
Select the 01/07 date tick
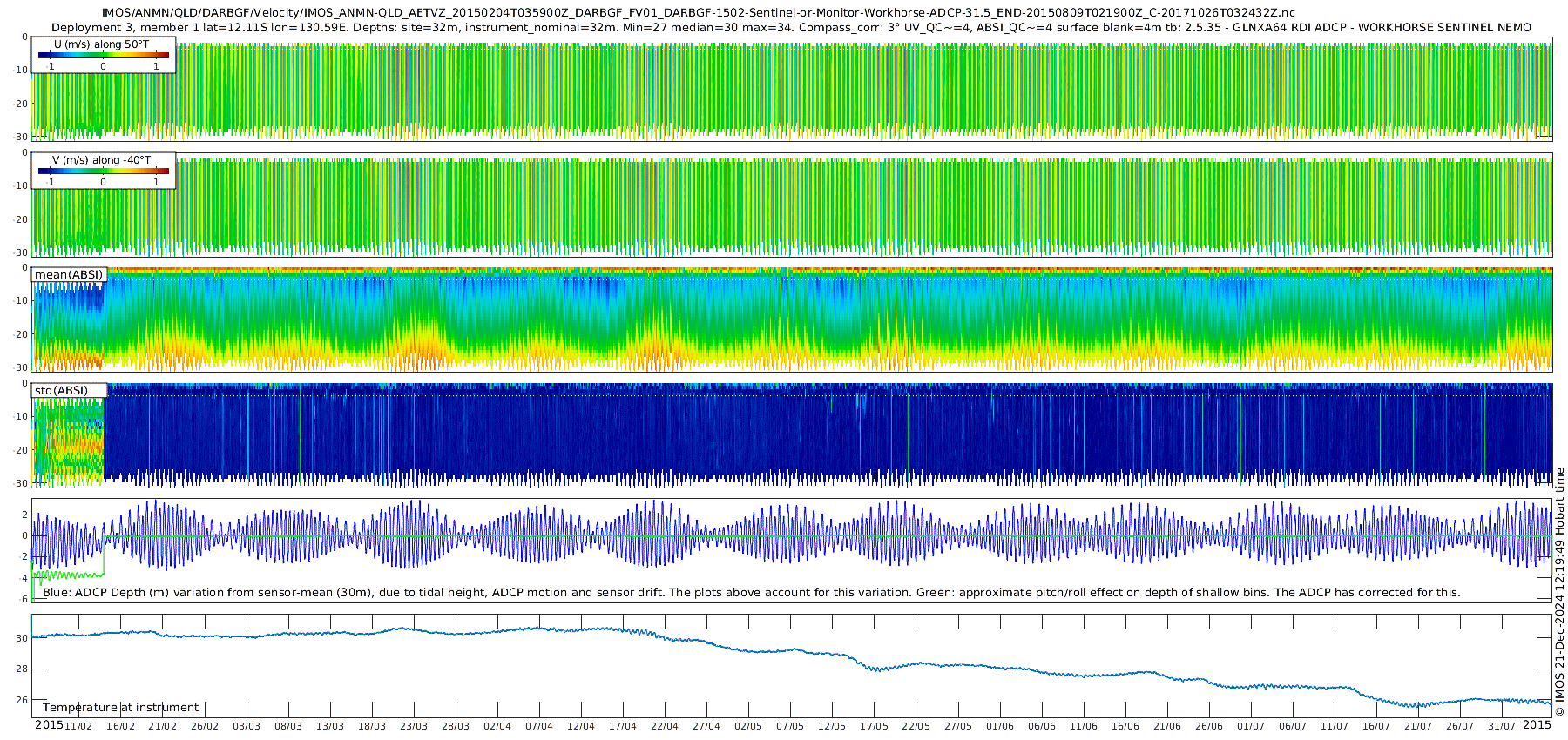click(1250, 726)
